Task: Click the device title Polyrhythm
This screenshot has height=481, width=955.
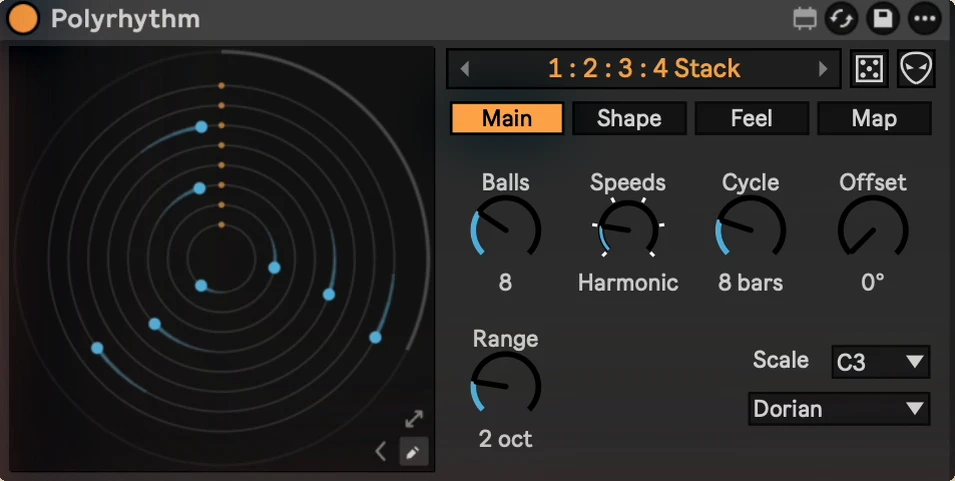Action: [x=125, y=19]
